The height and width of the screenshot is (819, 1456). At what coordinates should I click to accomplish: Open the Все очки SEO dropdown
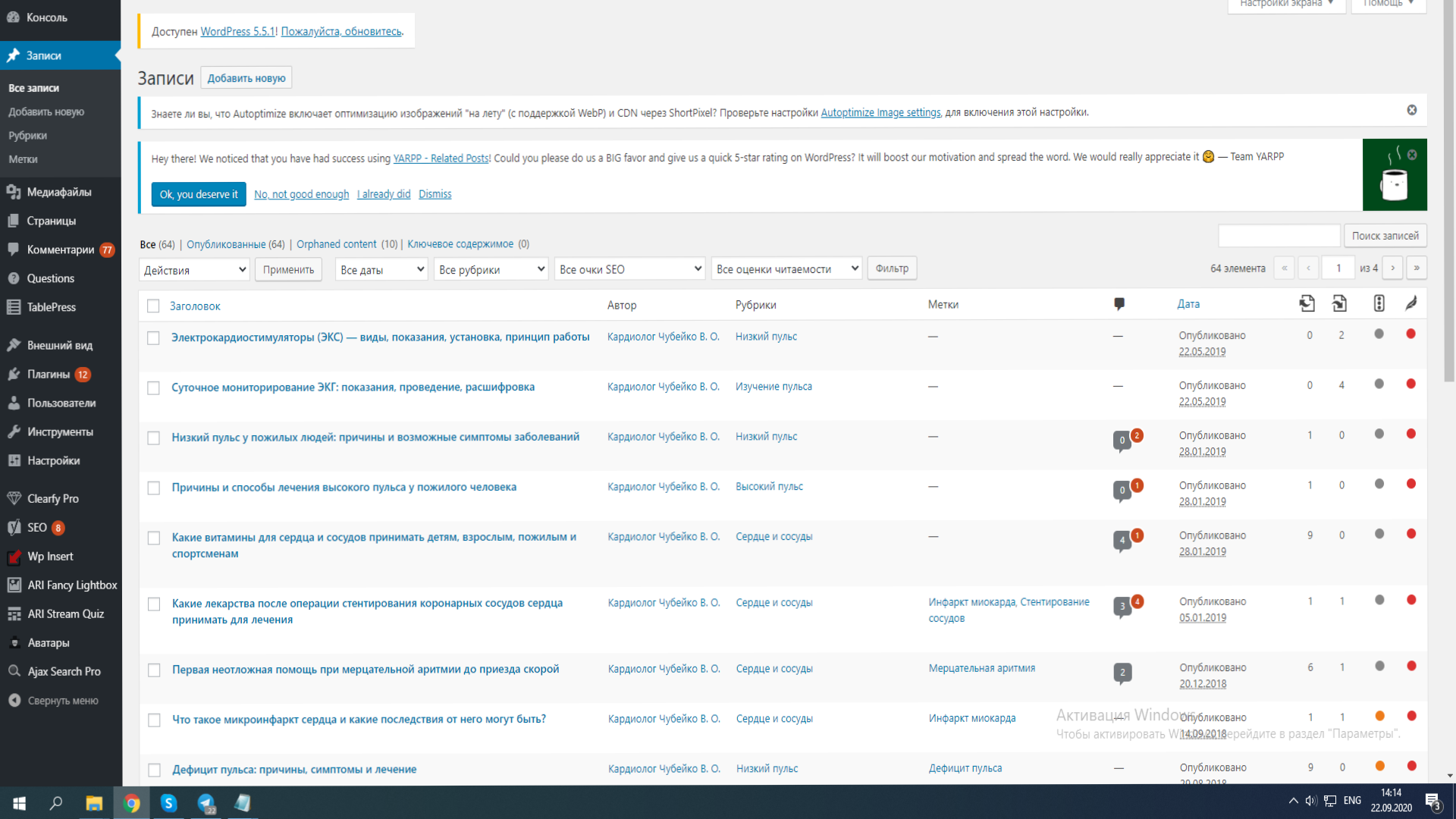pyautogui.click(x=629, y=269)
